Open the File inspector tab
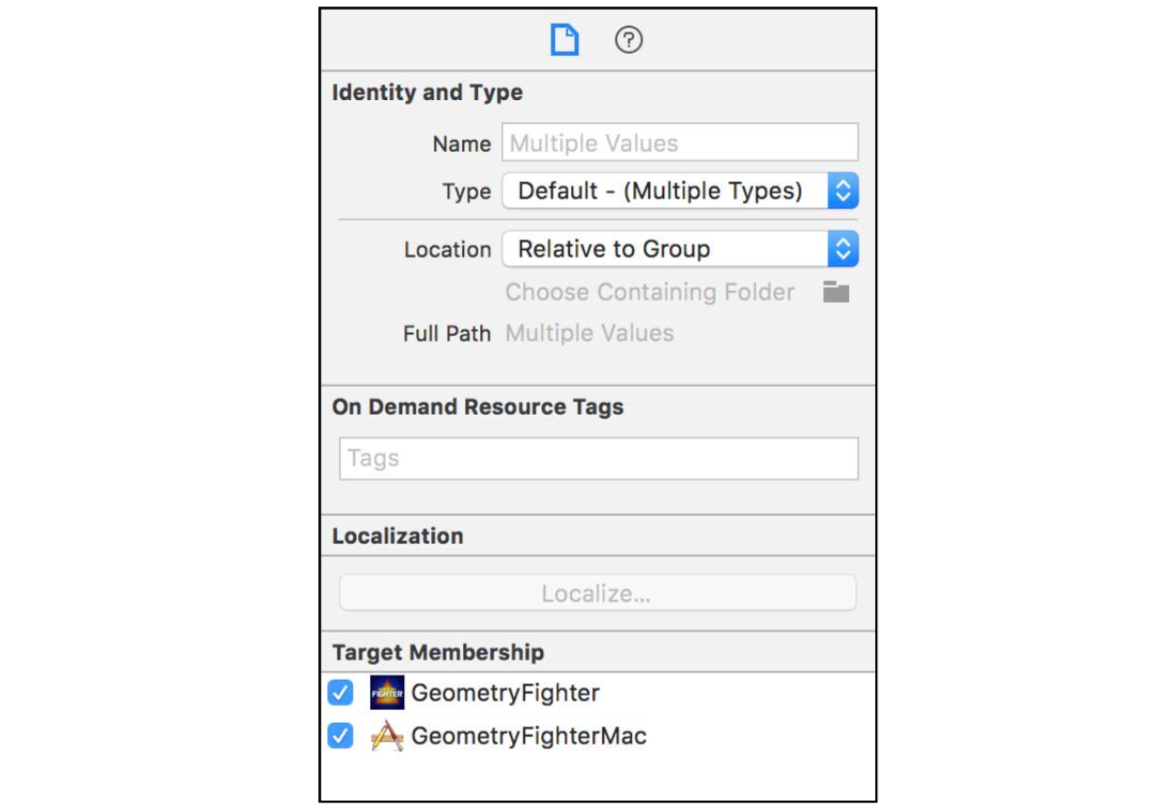This screenshot has width=1154, height=812. coord(565,41)
